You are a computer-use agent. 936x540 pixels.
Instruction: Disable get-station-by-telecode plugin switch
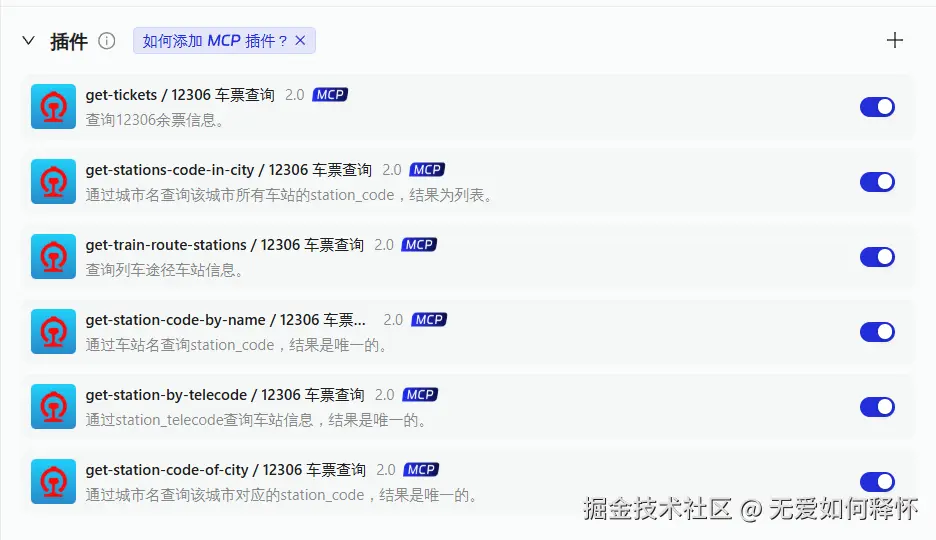pyautogui.click(x=877, y=406)
